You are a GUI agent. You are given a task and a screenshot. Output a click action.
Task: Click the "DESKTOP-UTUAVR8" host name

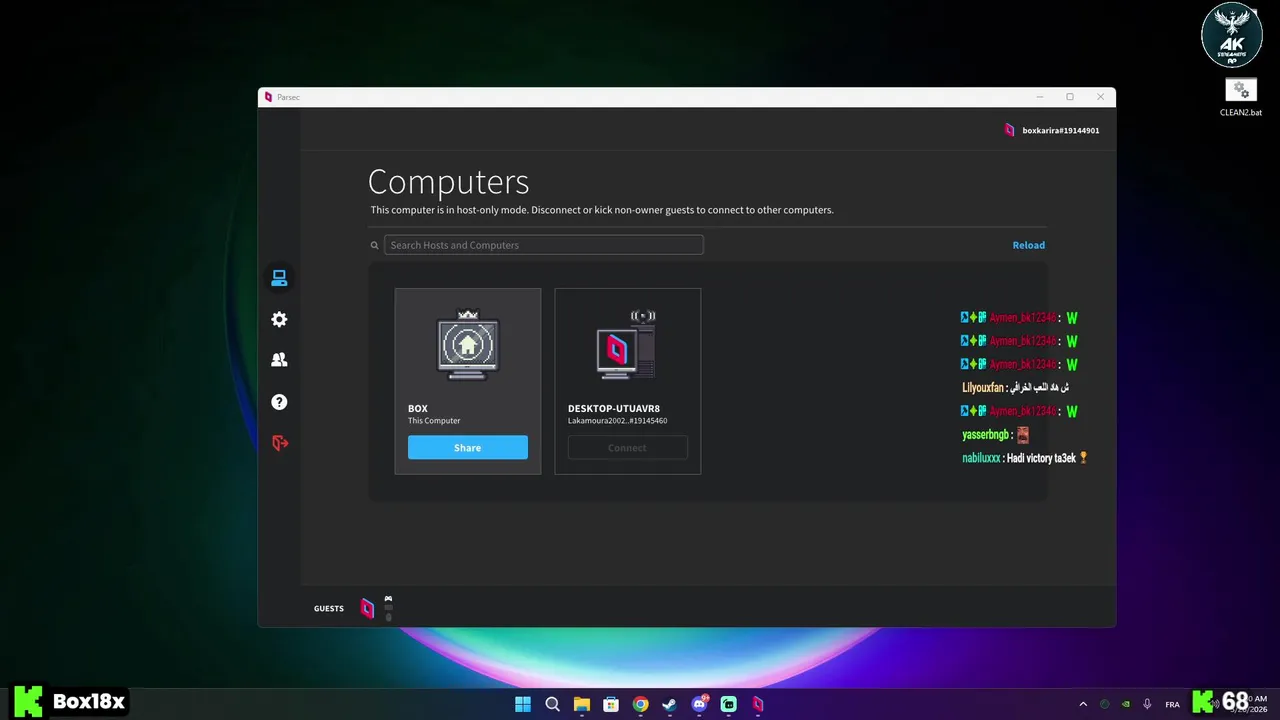[614, 408]
